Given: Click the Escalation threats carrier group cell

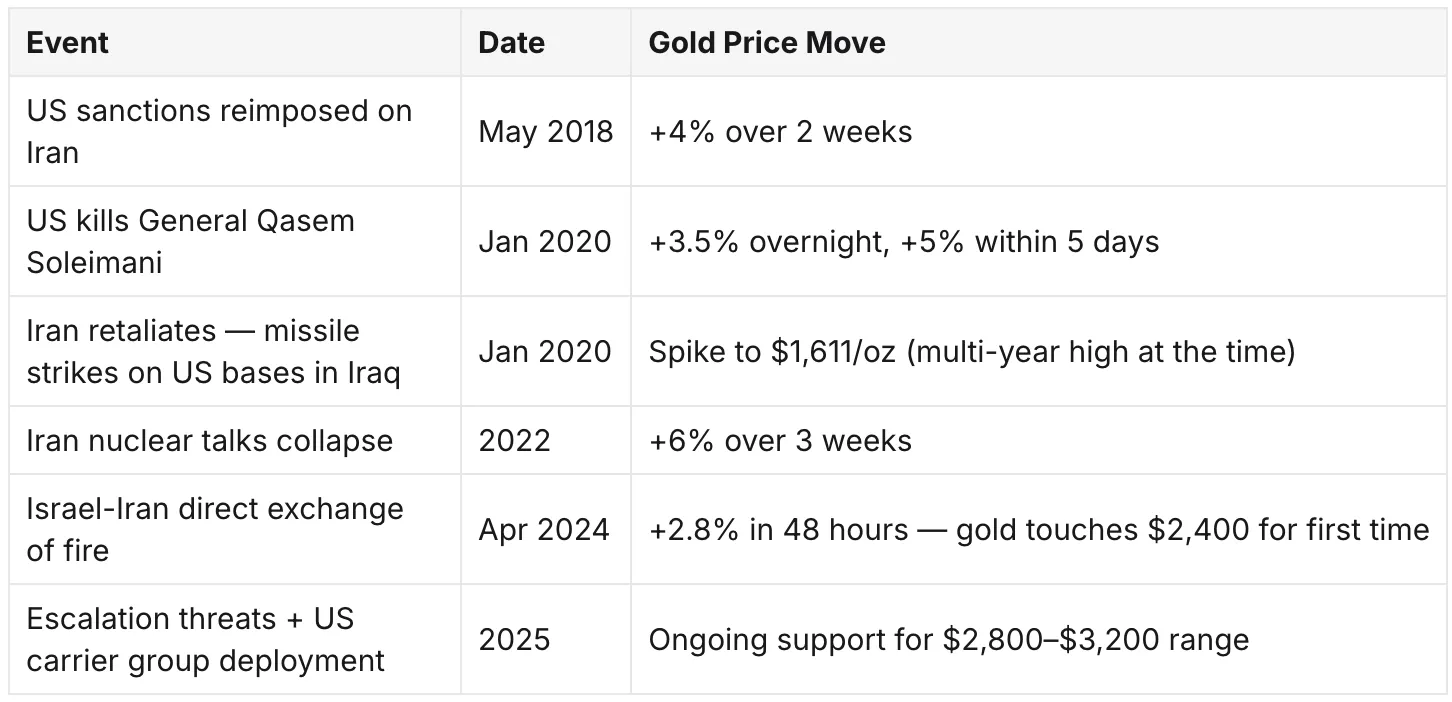Looking at the screenshot, I should [235, 639].
